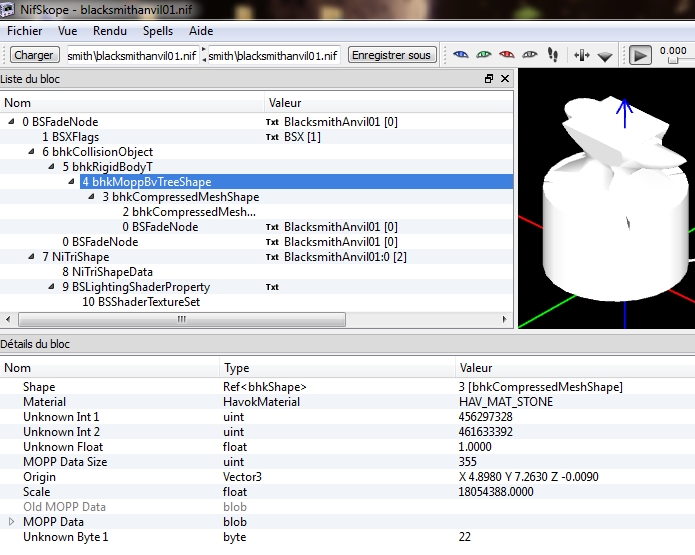Click the grey eye view icon
The height and width of the screenshot is (555, 695).
(x=530, y=55)
